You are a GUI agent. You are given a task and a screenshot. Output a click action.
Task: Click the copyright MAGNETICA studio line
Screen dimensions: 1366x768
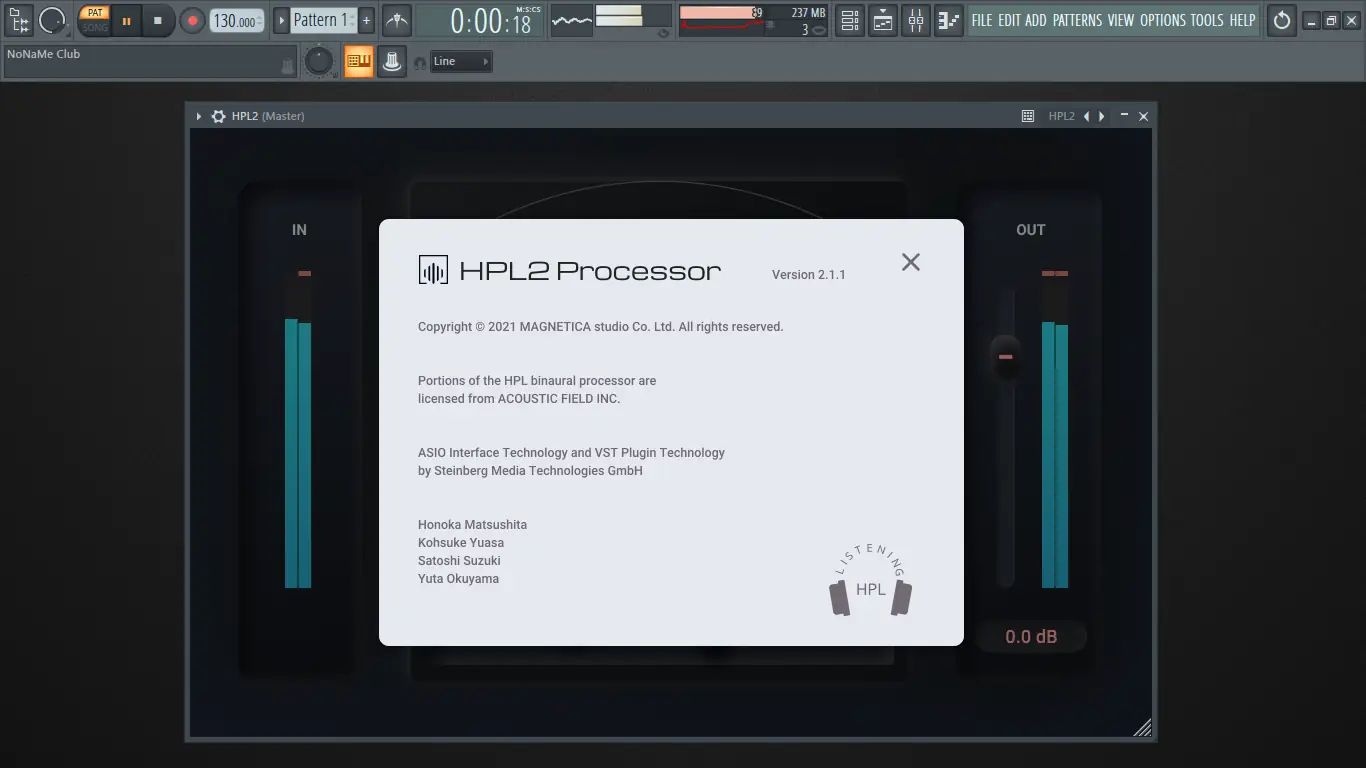601,327
